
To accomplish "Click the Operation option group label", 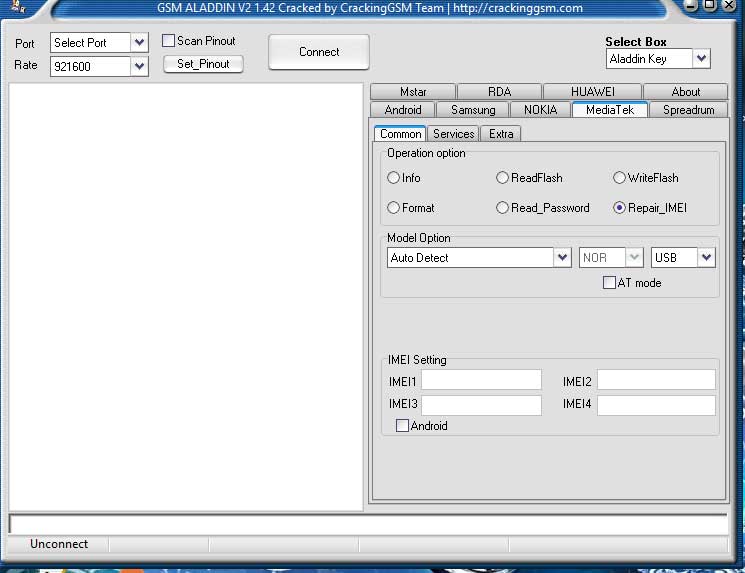I will coord(426,153).
